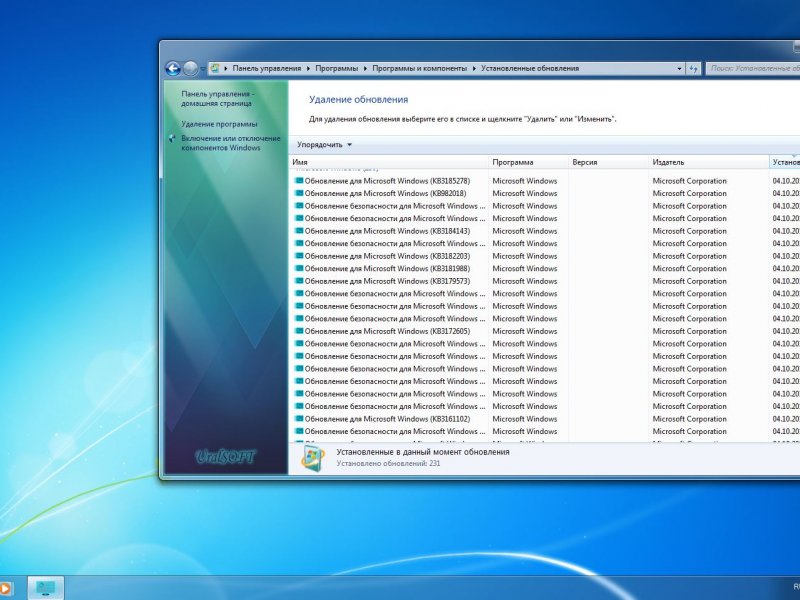Click Установленные обновления in the breadcrumb
Viewport: 800px width, 600px height.
(530, 68)
